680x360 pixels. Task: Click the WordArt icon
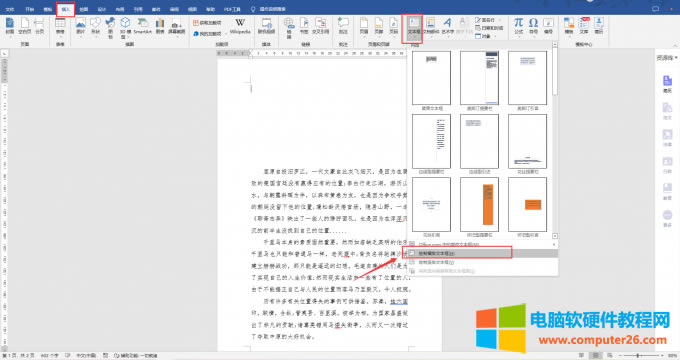(447, 26)
